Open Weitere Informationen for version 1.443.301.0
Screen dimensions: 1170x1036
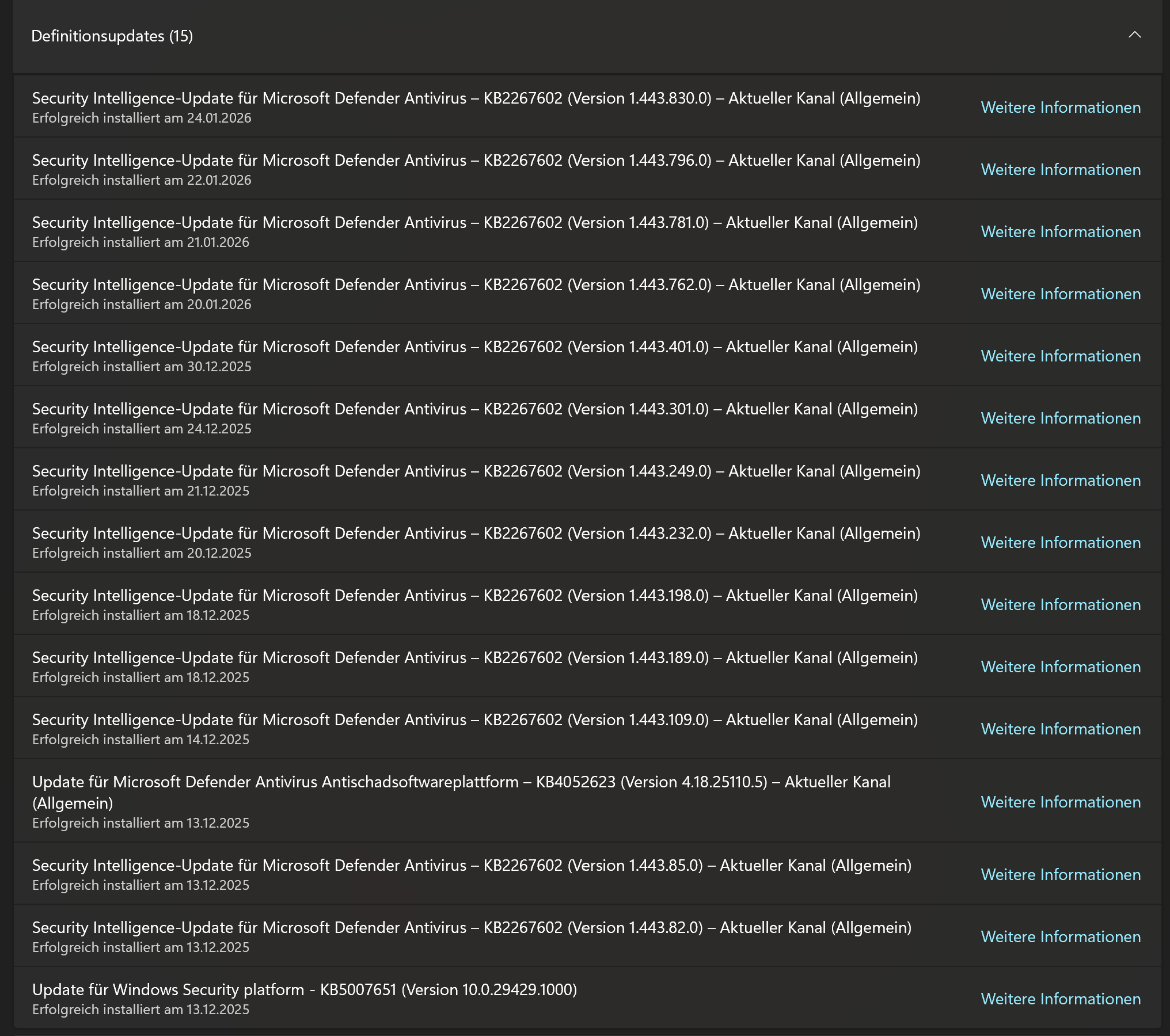1060,418
